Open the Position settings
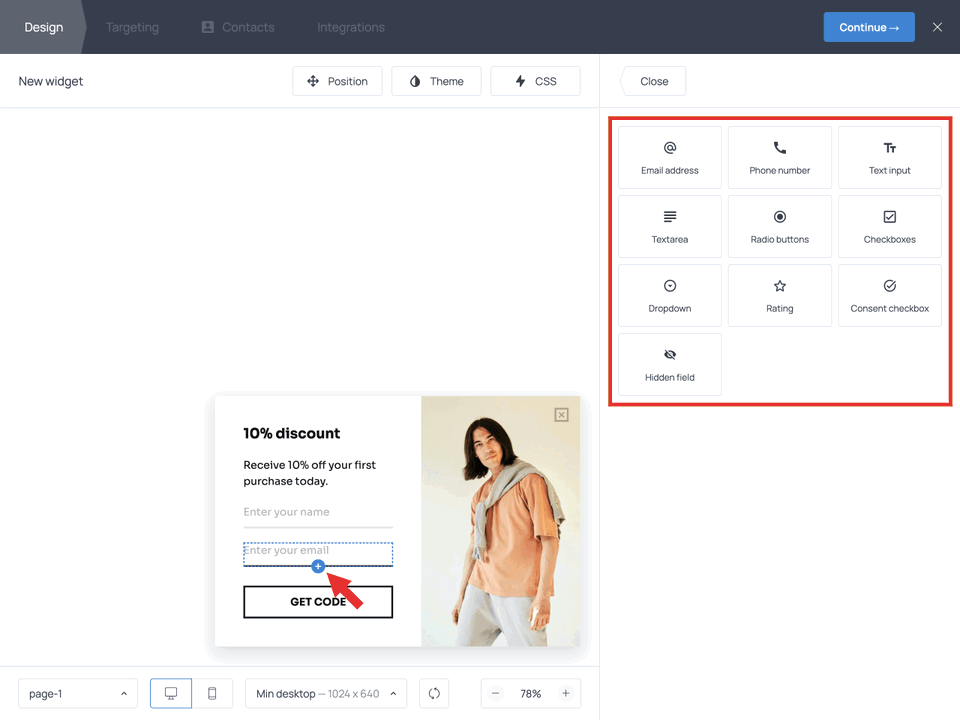The width and height of the screenshot is (960, 720). [x=337, y=81]
